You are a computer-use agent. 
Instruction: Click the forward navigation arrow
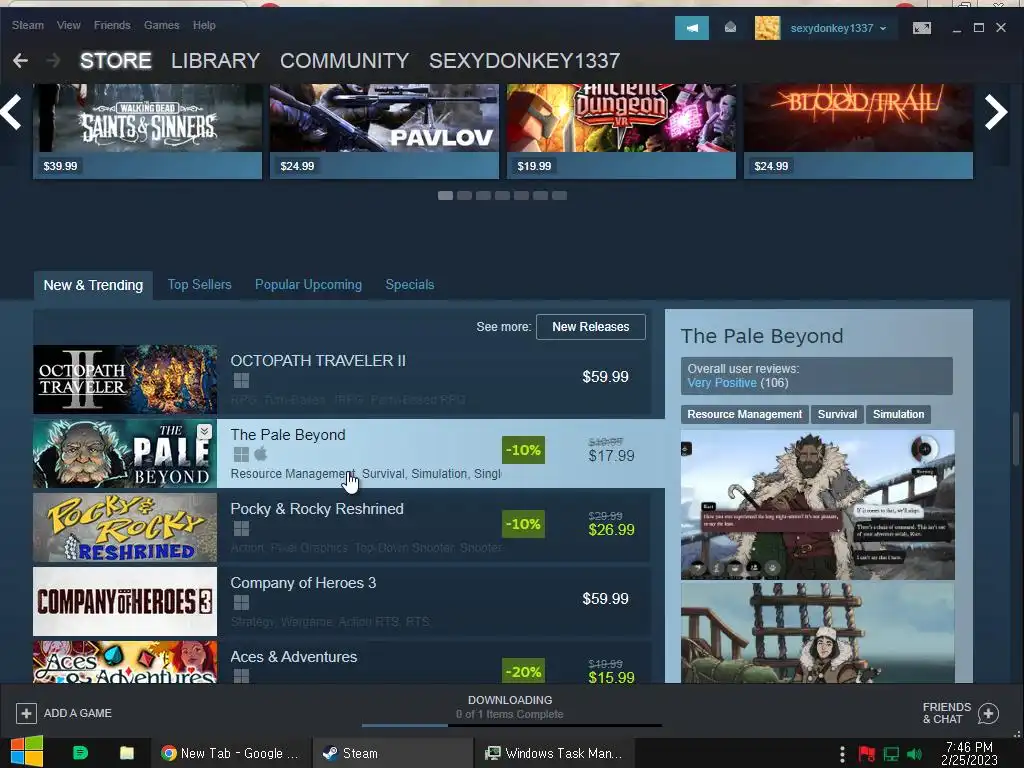coord(54,61)
